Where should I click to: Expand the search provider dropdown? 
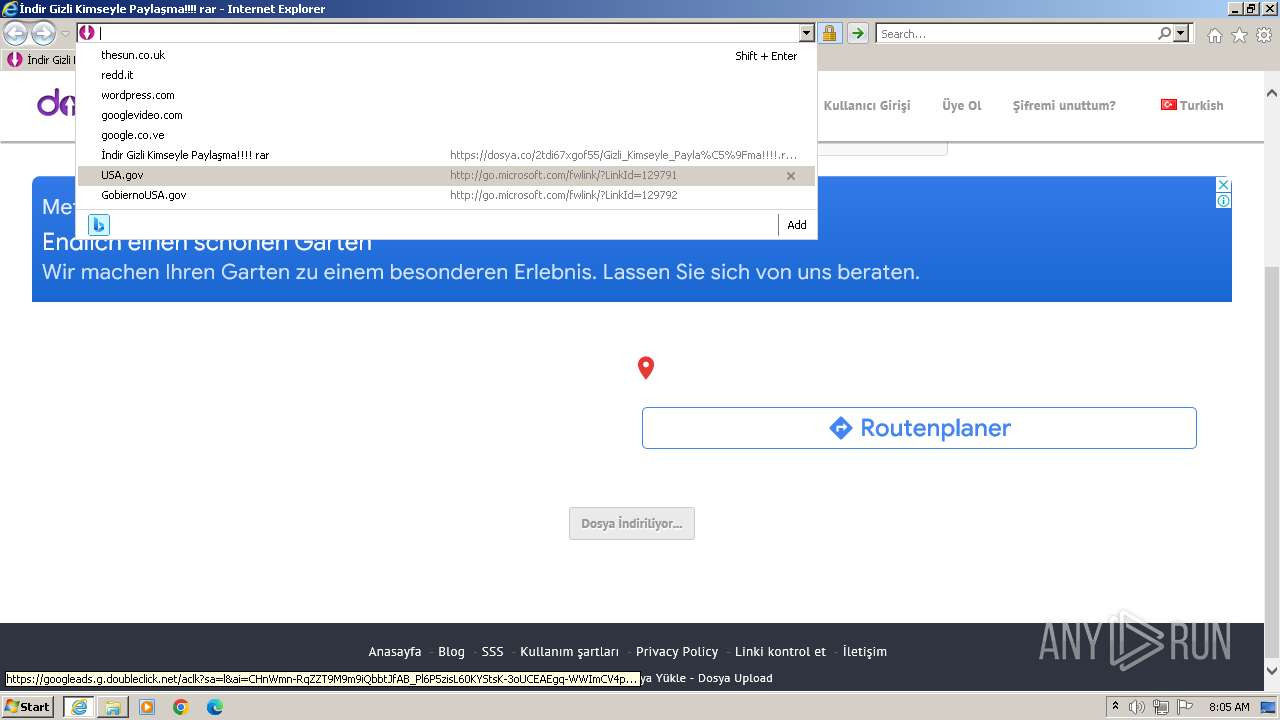tap(1182, 33)
